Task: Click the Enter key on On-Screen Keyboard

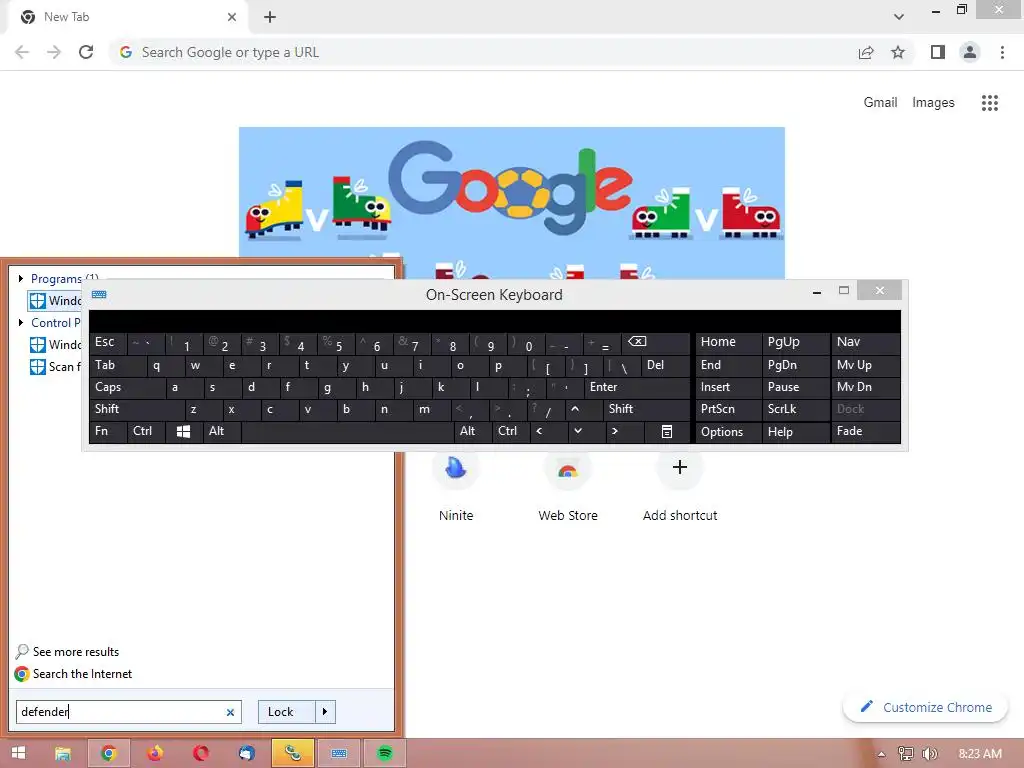Action: tap(637, 387)
